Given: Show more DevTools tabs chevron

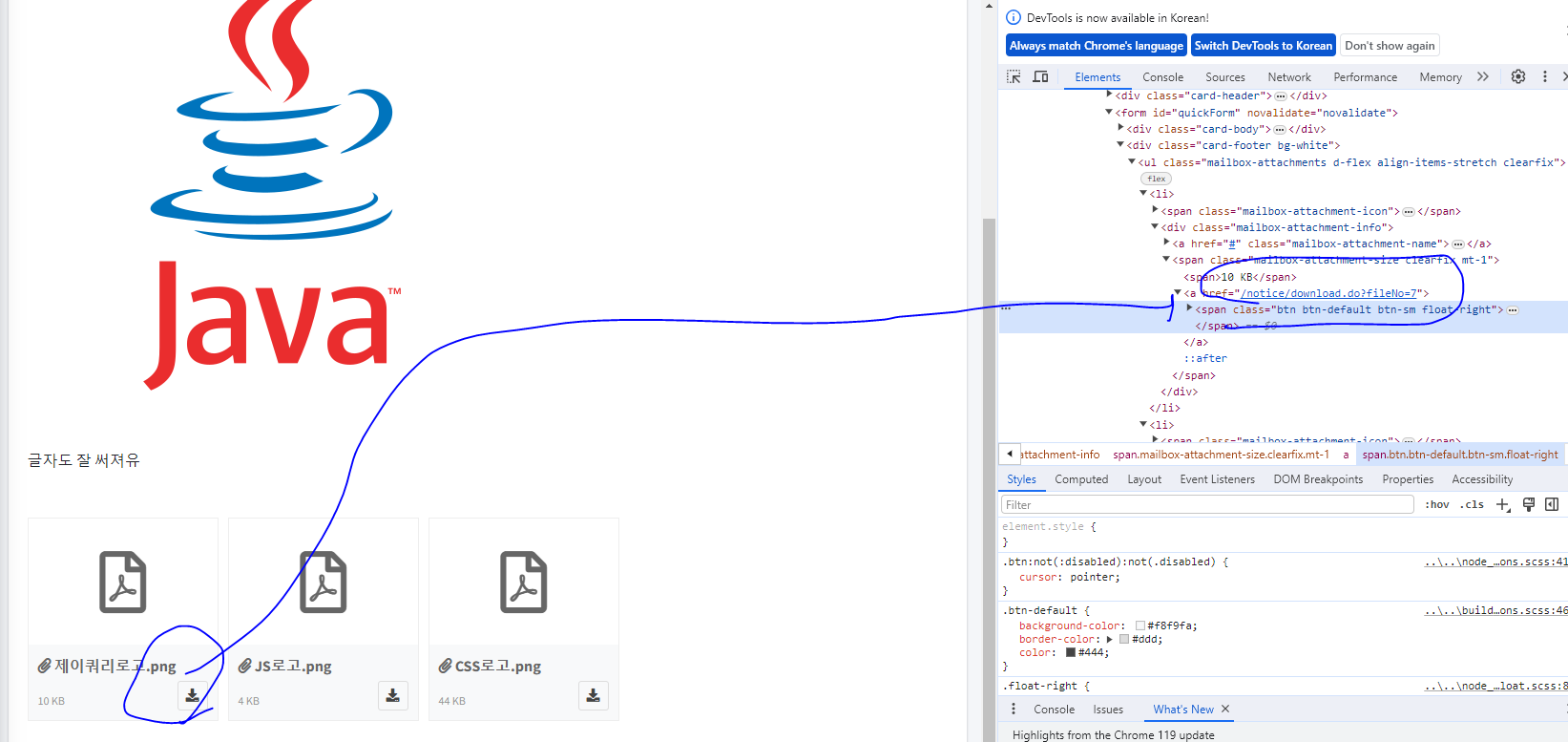Looking at the screenshot, I should [x=1483, y=76].
